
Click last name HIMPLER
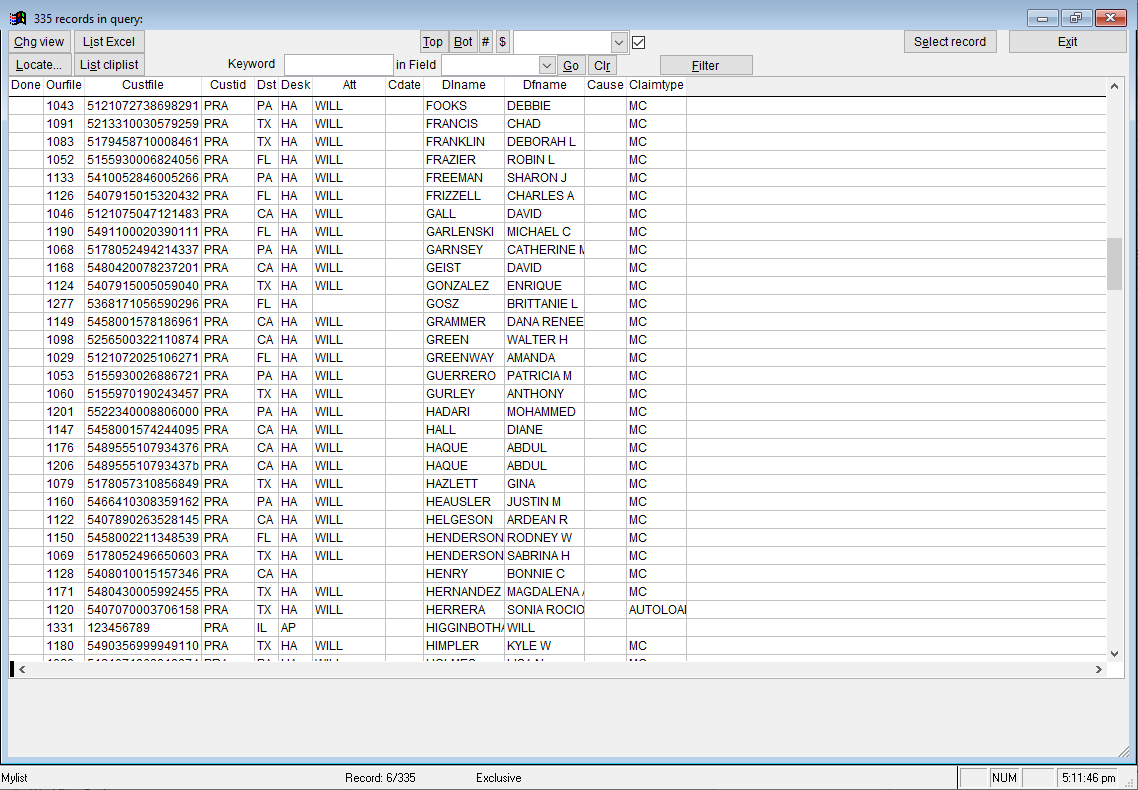click(x=452, y=646)
